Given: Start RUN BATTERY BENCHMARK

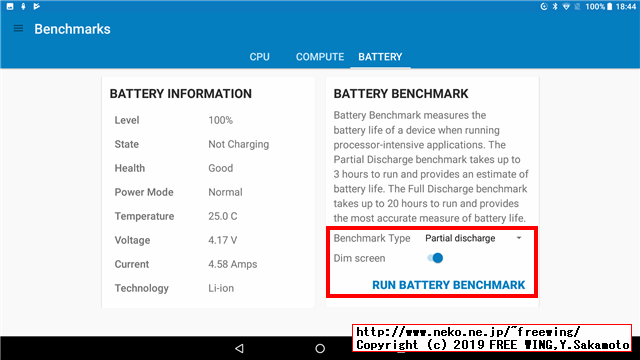Looking at the screenshot, I should [449, 285].
